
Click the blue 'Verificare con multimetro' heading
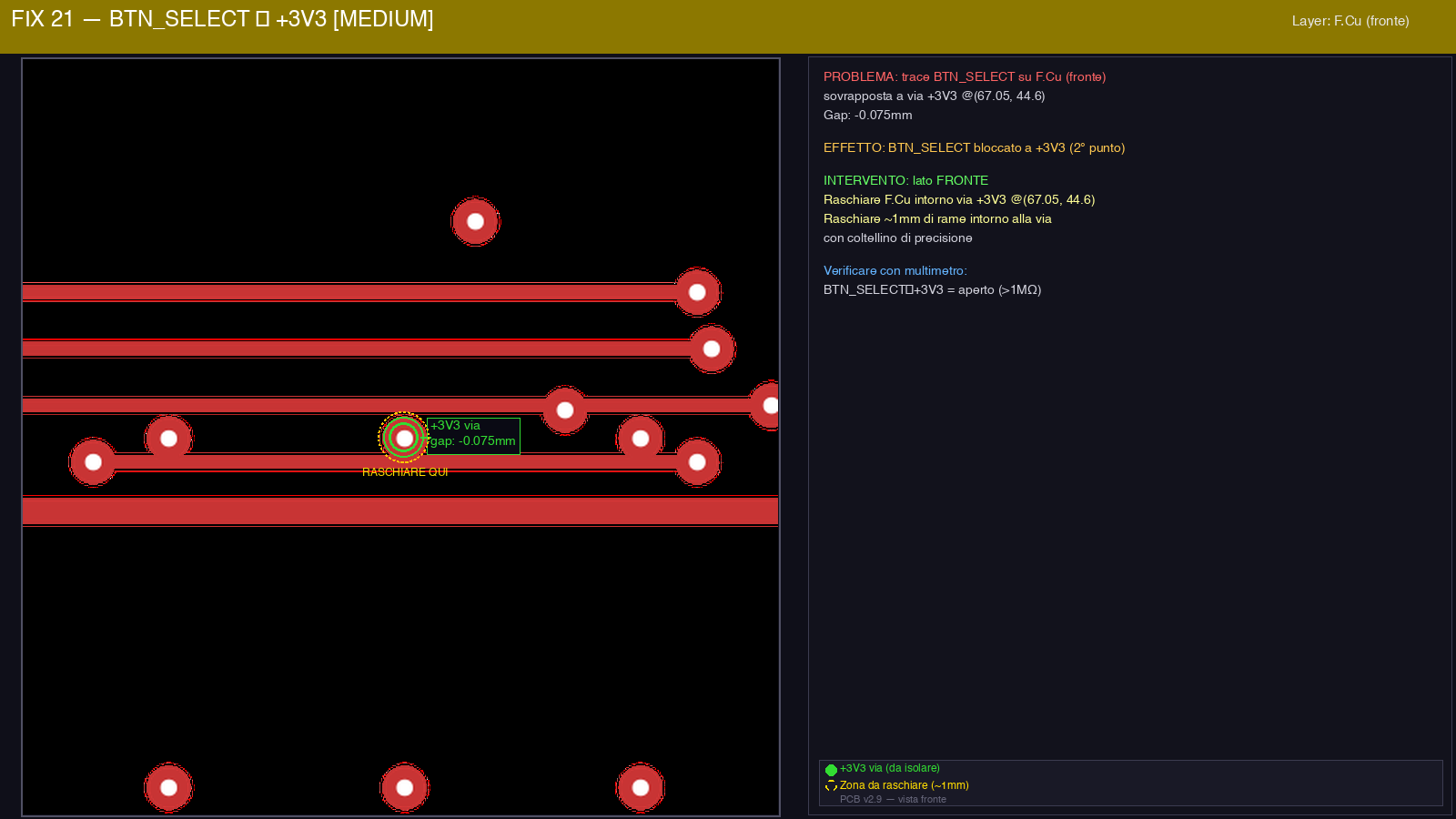[x=895, y=270]
